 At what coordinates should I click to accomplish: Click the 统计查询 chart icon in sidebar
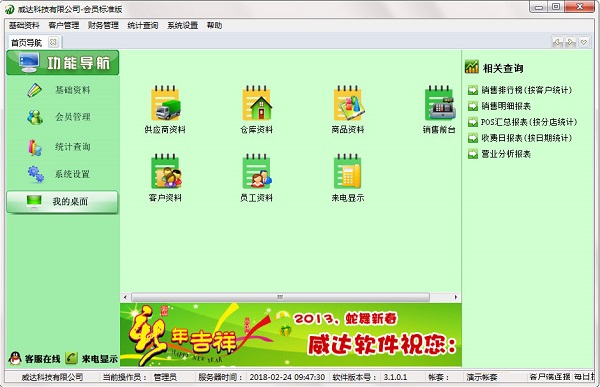35,147
